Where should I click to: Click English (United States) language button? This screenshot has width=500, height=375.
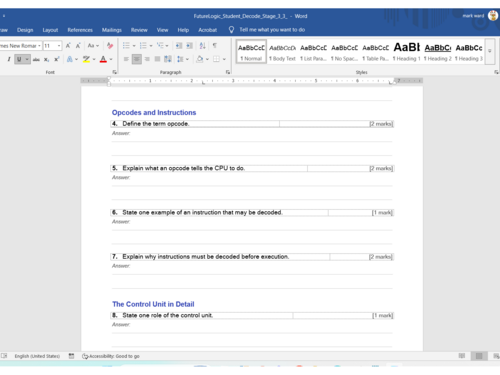[37, 356]
